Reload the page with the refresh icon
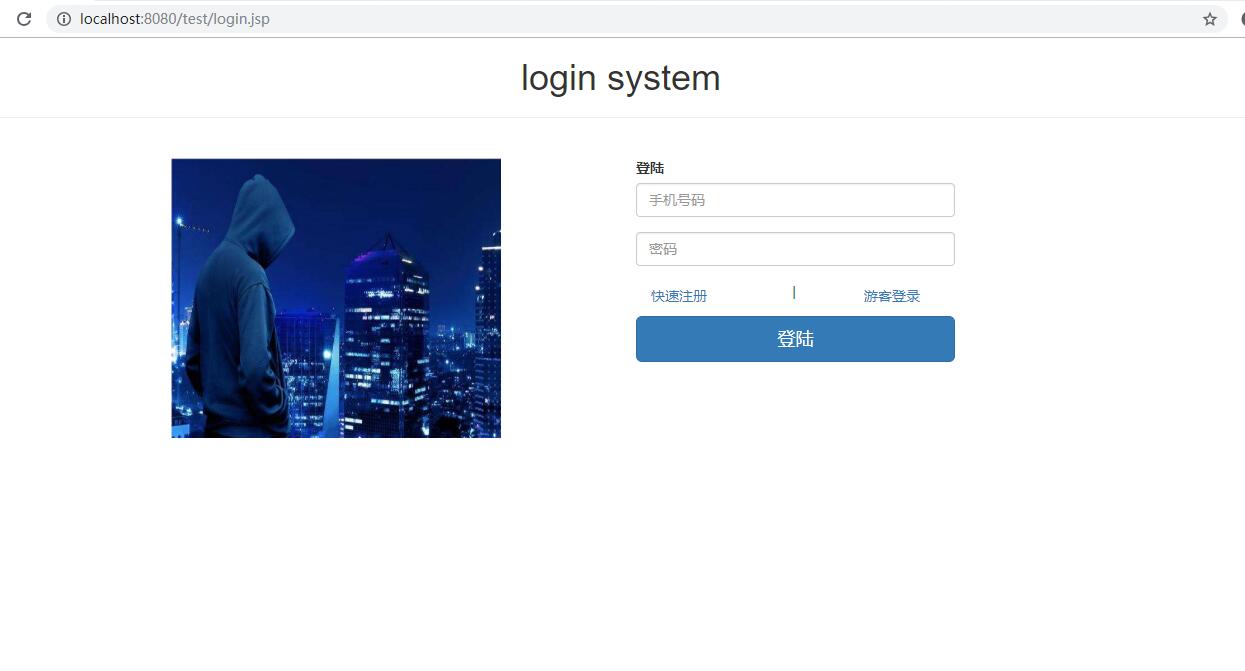Screen dimensions: 1245x671 (x=24, y=19)
